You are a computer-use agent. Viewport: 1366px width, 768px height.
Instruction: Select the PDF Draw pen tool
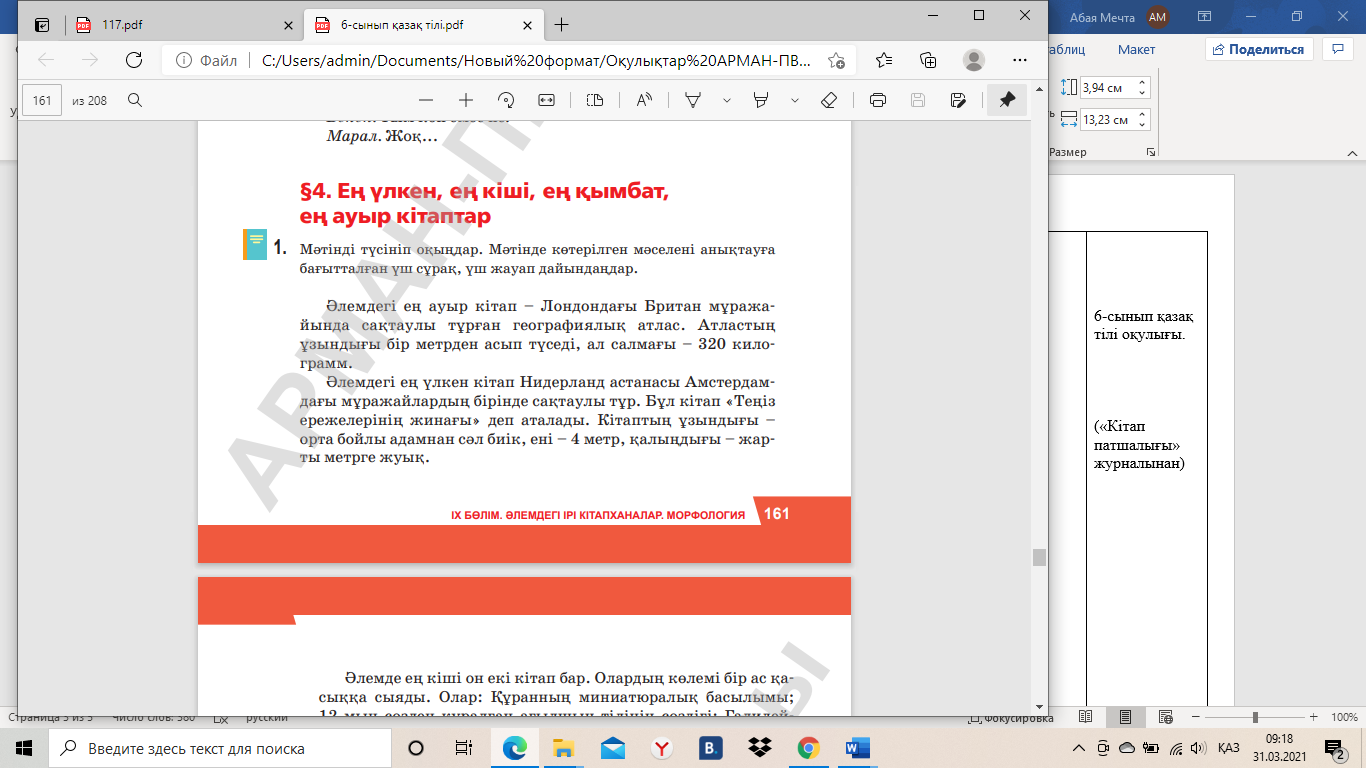point(692,100)
